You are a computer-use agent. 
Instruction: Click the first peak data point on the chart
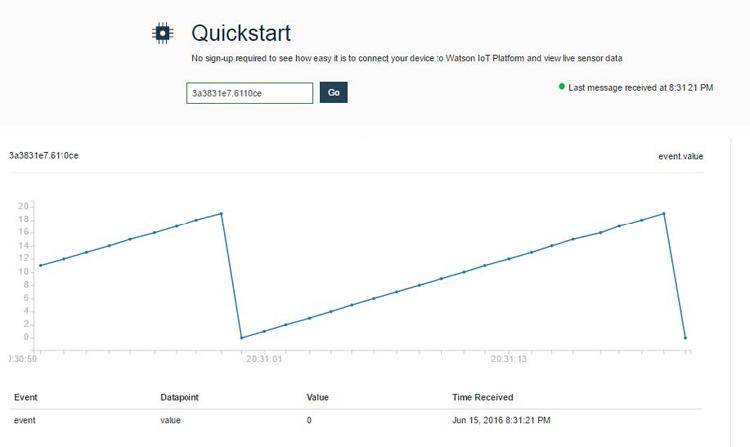tap(221, 213)
